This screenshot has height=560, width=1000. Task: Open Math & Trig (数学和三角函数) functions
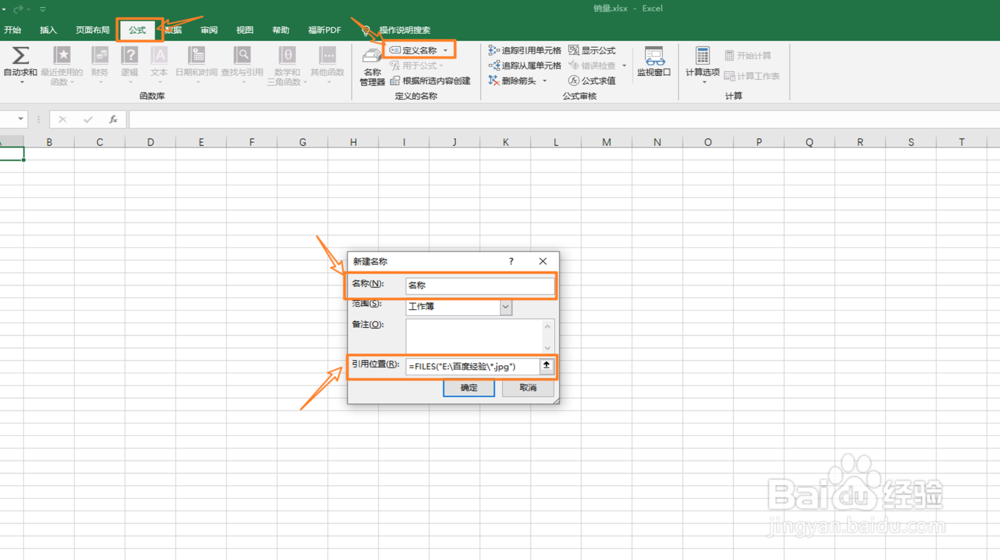287,64
